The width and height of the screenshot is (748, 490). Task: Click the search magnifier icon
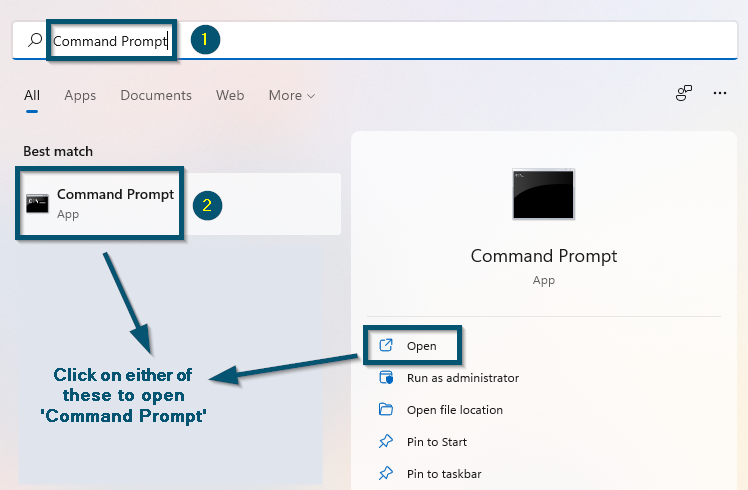pos(35,40)
